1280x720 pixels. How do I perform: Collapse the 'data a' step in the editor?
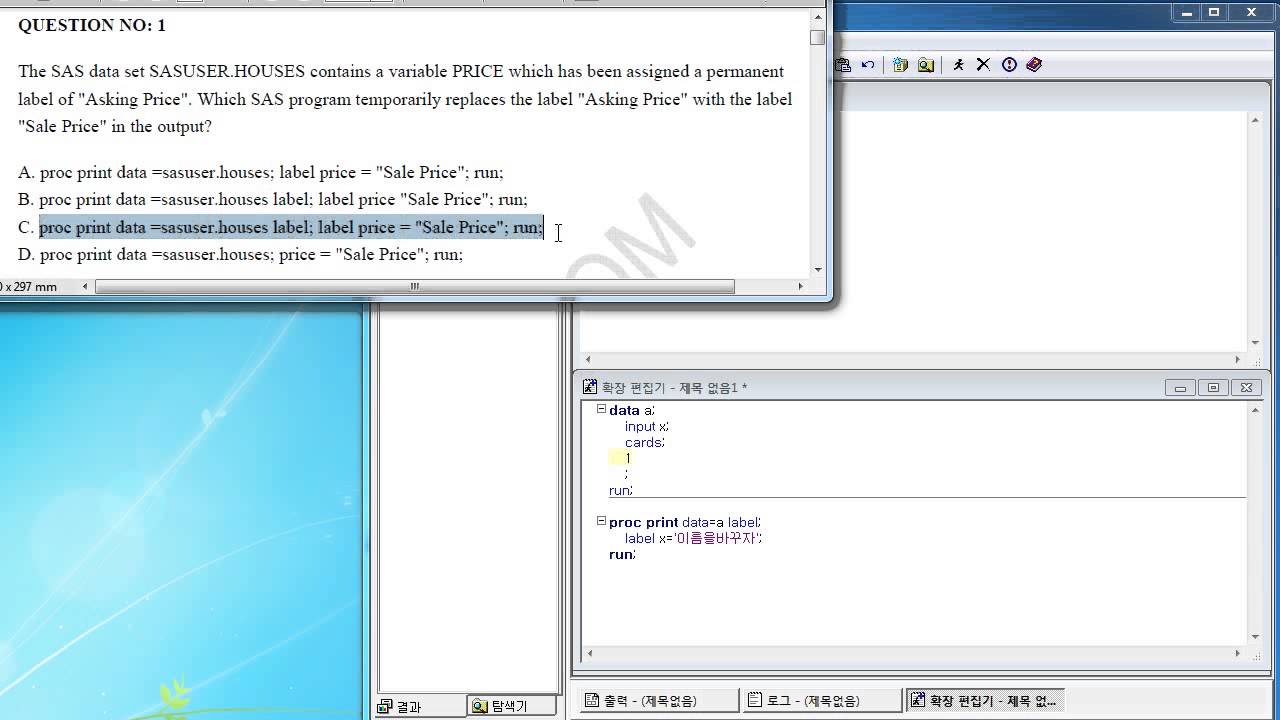[601, 409]
